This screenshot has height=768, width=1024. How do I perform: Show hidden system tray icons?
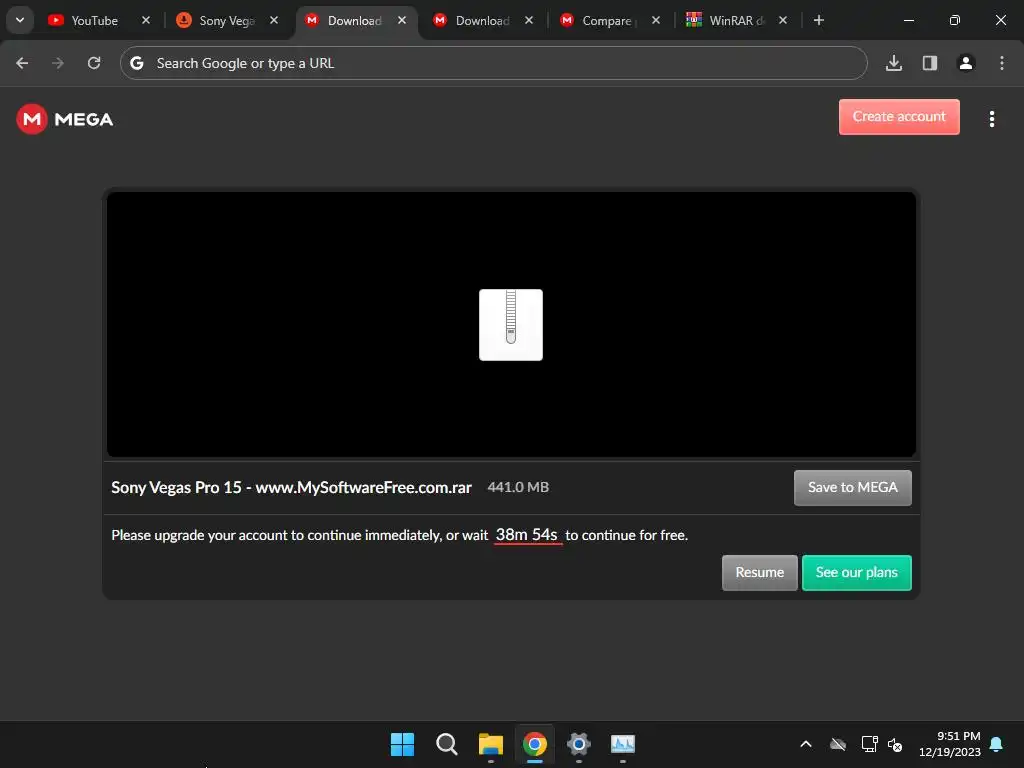pyautogui.click(x=806, y=744)
